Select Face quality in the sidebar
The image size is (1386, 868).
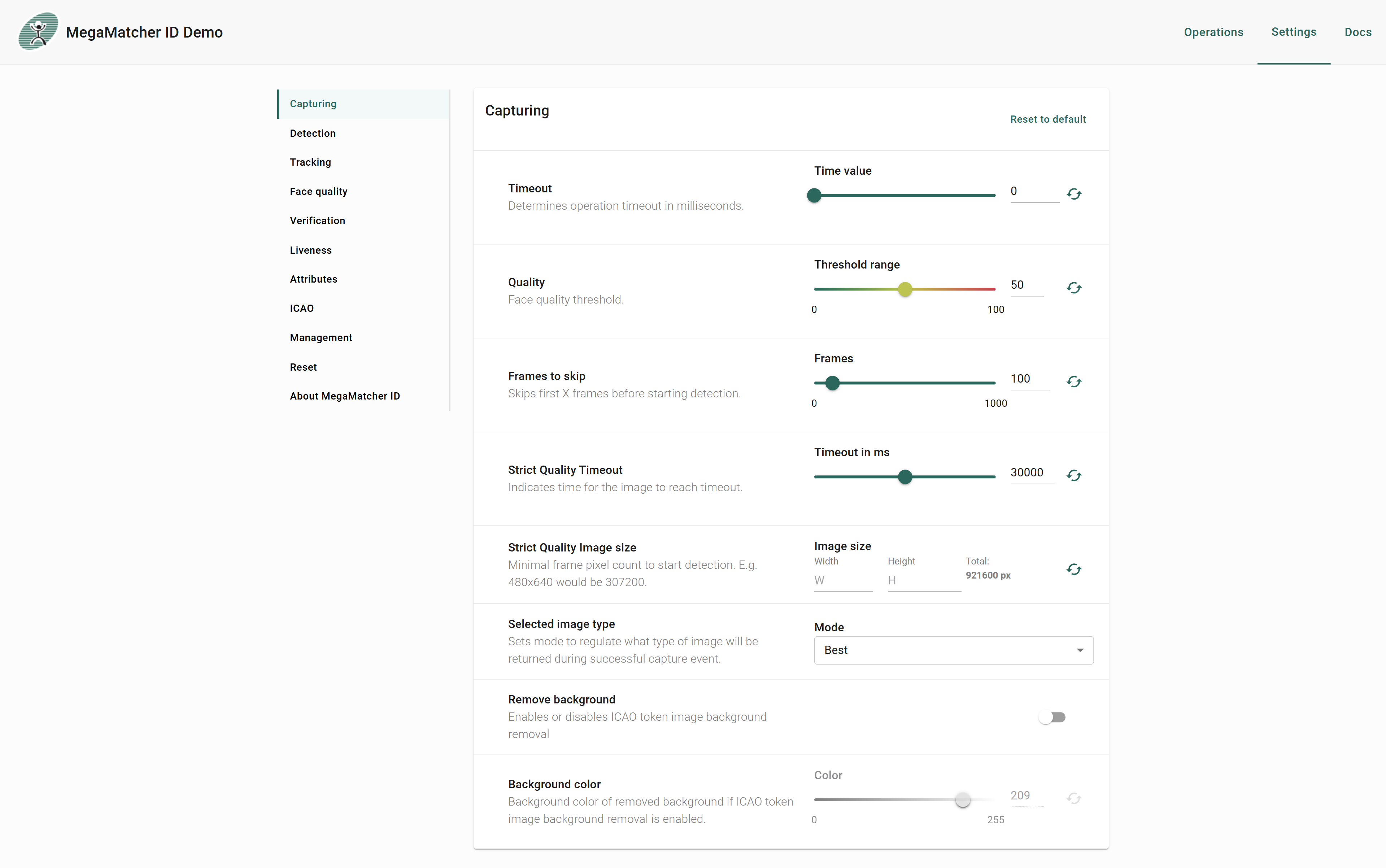point(364,192)
